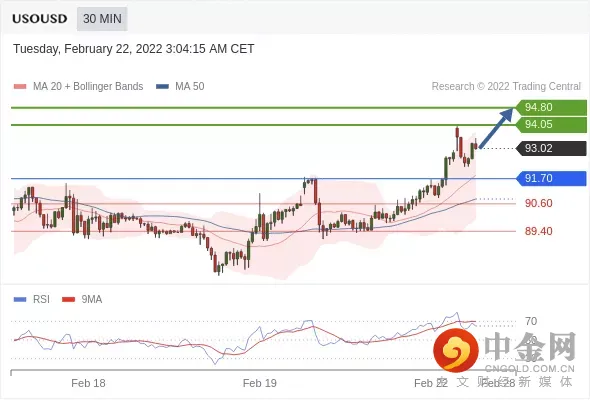Viewport: 590px width, 400px height.
Task: Click the Research © 2022 Trading Central credit
Action: click(x=506, y=87)
